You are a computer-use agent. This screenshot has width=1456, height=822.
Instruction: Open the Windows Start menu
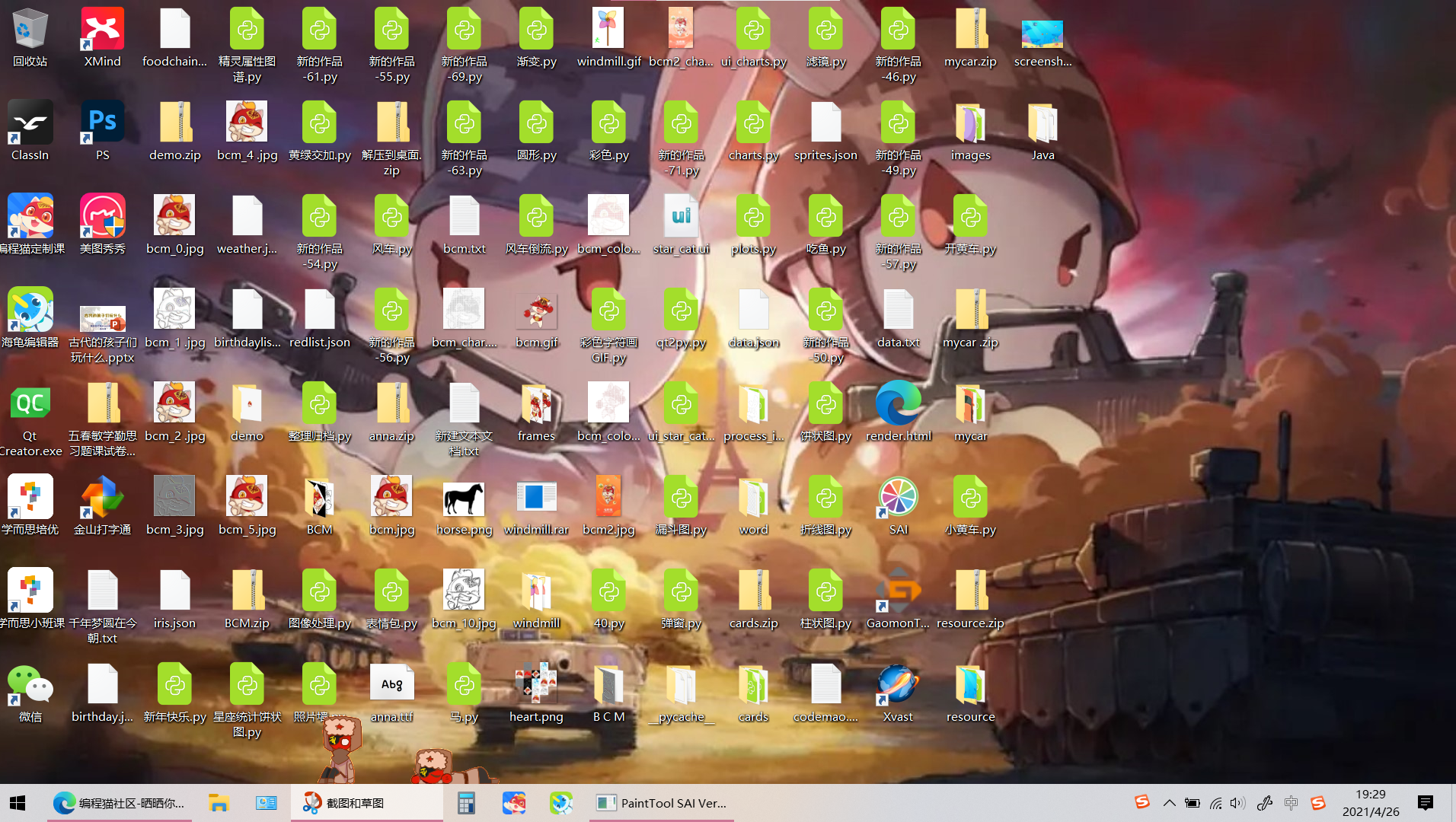pyautogui.click(x=18, y=803)
